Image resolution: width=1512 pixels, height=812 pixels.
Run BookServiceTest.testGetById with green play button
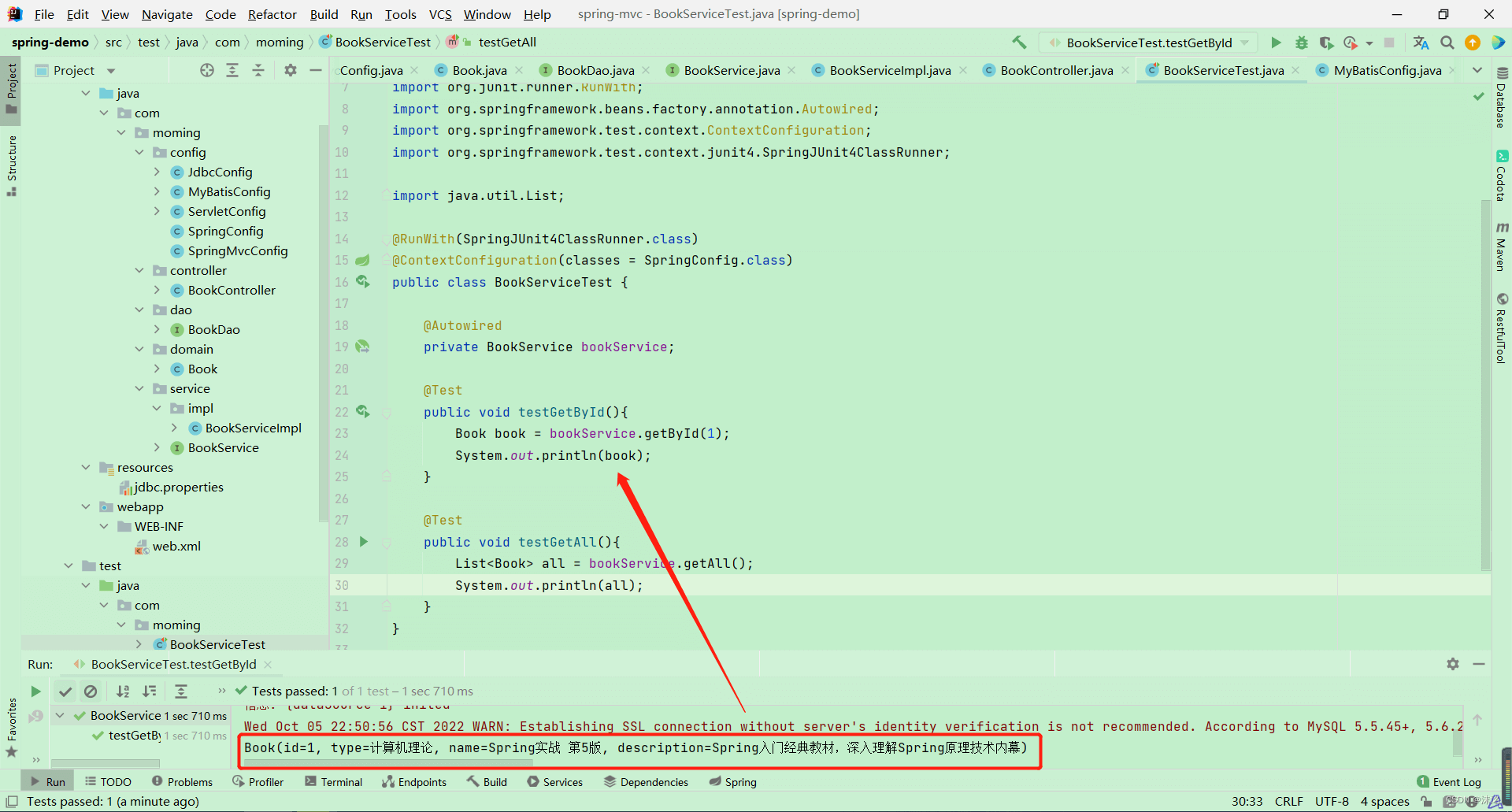tap(1276, 43)
